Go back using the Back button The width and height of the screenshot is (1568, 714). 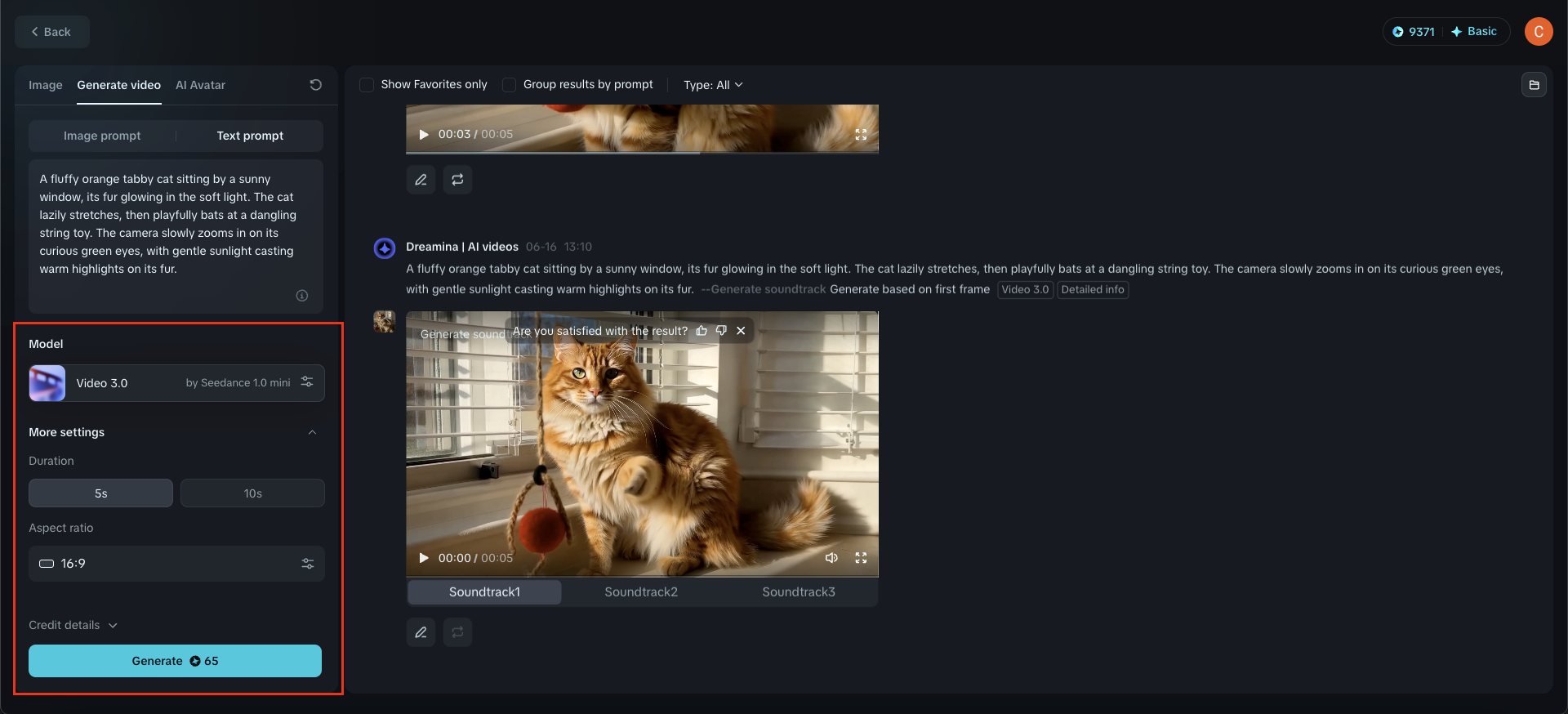pyautogui.click(x=51, y=32)
